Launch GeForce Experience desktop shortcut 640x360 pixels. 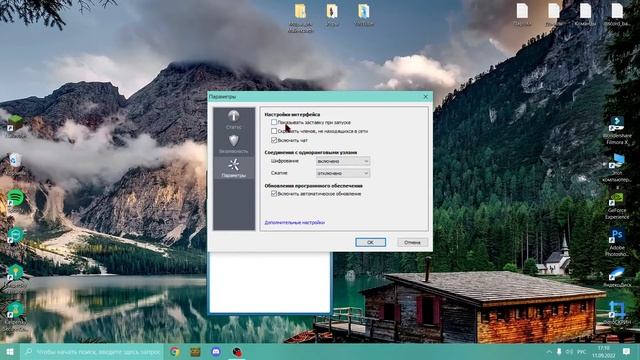pyautogui.click(x=617, y=206)
